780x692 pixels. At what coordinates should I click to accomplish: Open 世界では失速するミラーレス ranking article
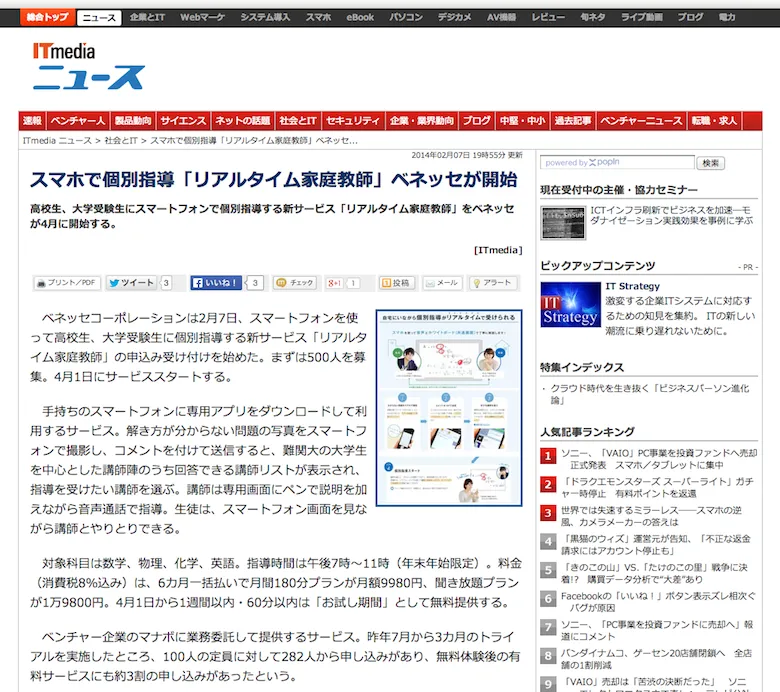(651, 516)
